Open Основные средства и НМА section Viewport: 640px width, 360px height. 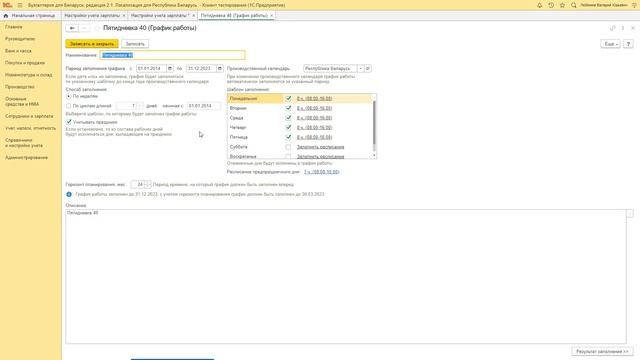coord(22,102)
